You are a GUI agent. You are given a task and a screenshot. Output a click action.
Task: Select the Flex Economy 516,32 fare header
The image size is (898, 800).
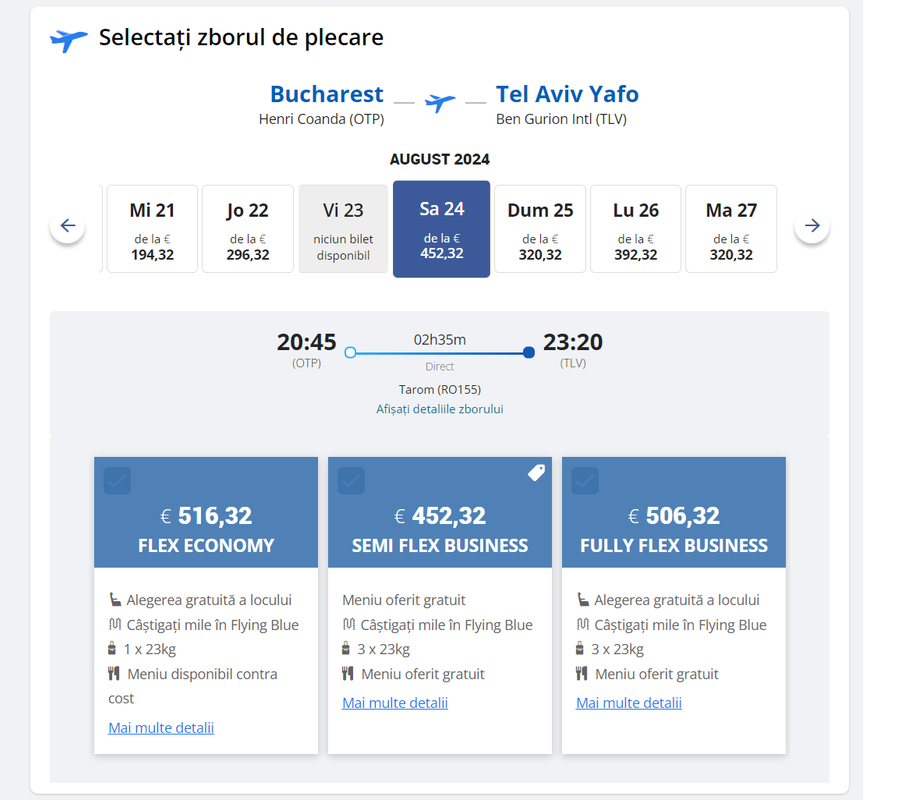tap(206, 530)
